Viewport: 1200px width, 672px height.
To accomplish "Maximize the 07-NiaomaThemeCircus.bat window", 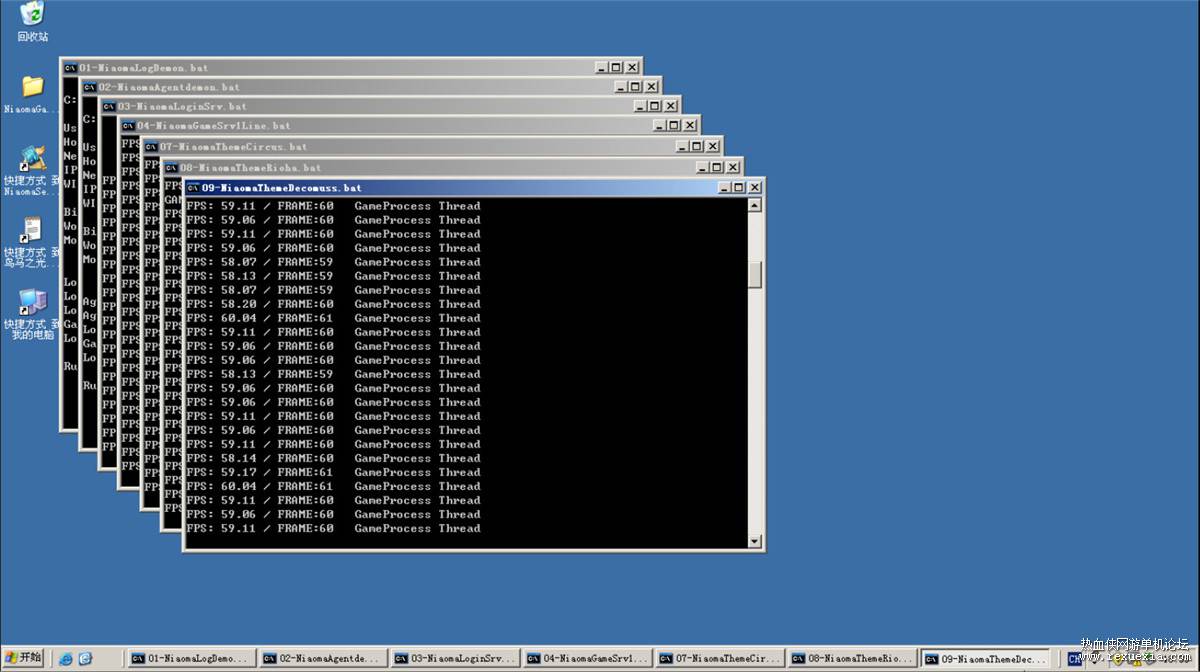I will (696, 147).
